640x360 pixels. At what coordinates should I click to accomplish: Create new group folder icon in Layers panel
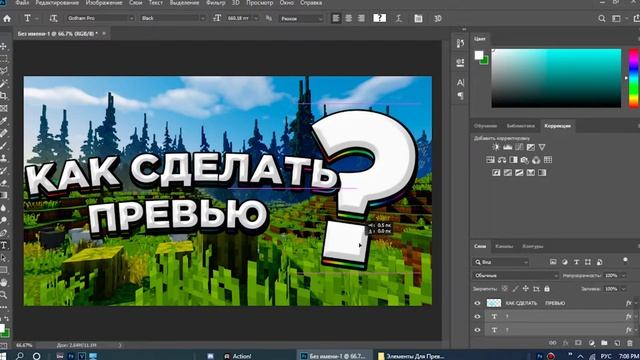tap(604, 343)
